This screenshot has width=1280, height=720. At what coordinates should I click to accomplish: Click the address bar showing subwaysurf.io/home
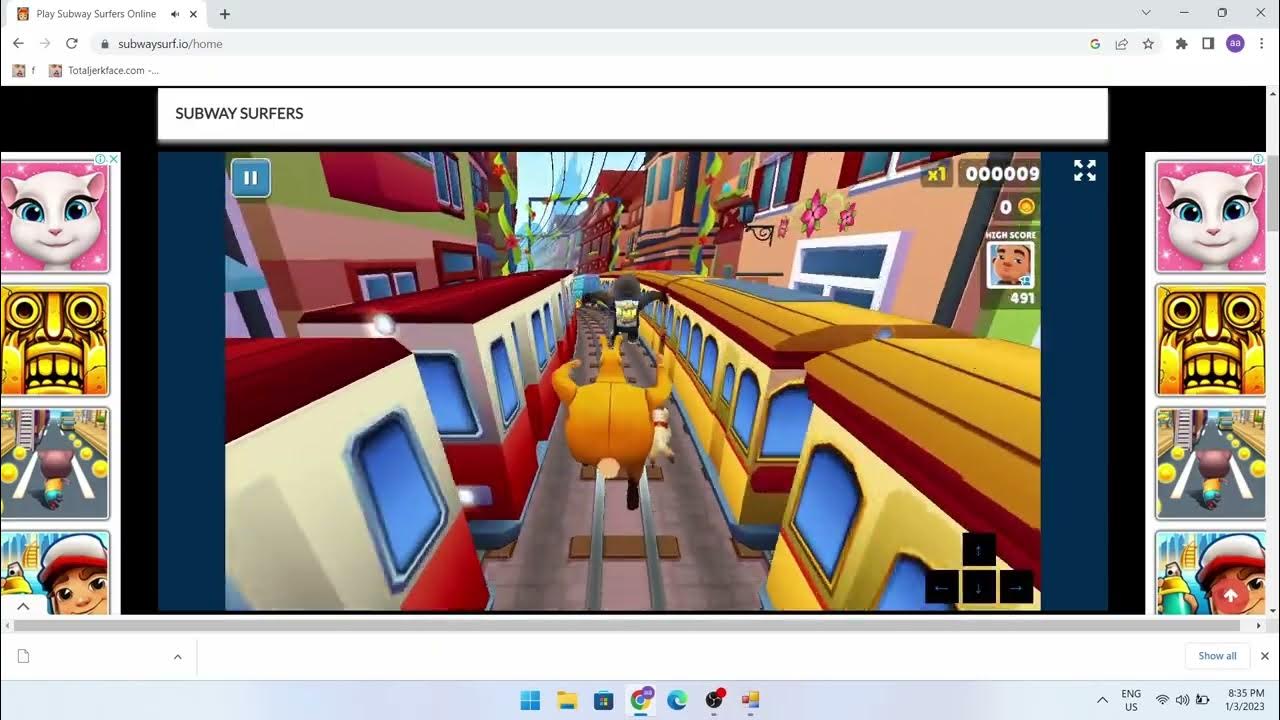[x=590, y=44]
